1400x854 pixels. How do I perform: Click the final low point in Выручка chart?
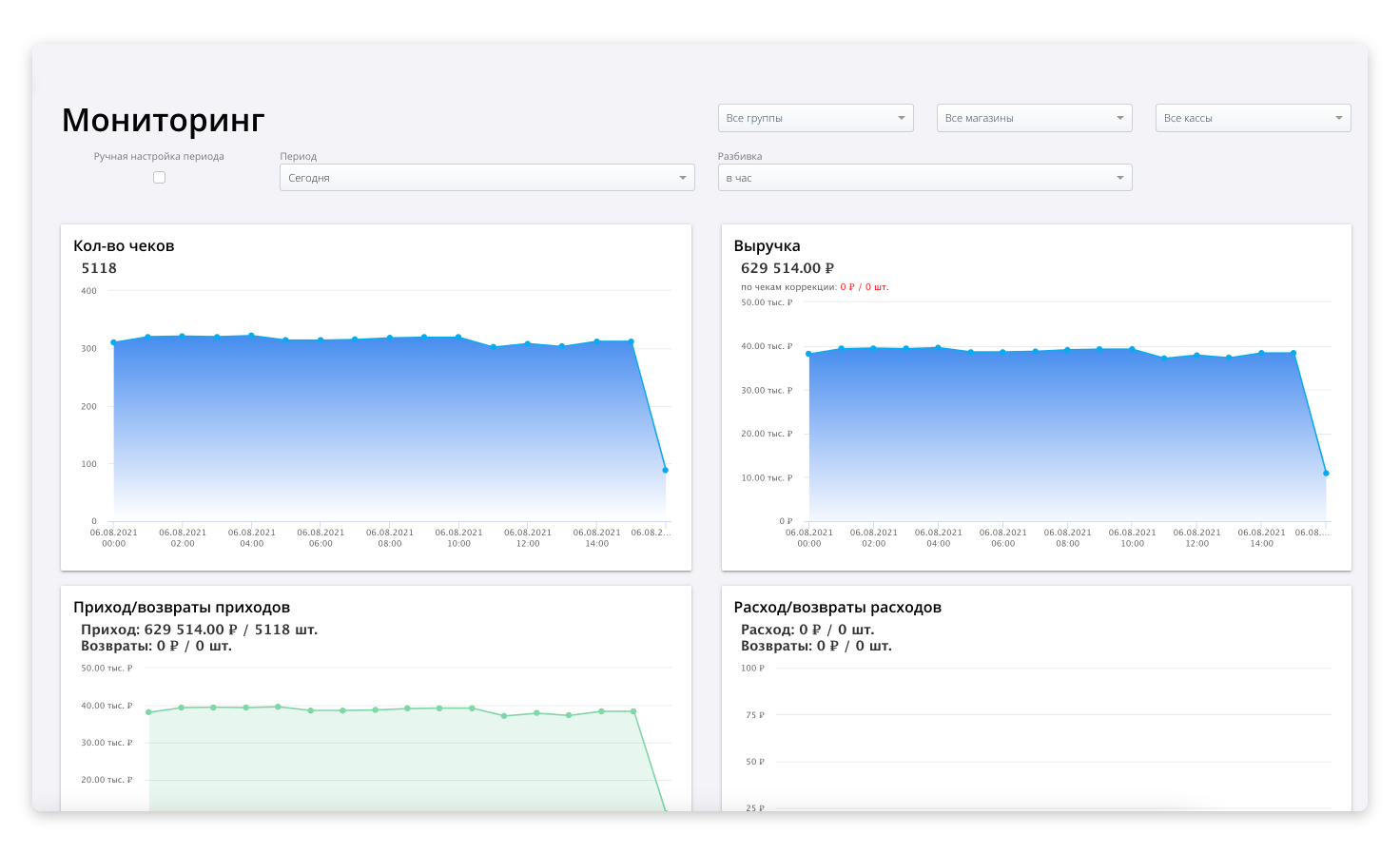click(1326, 473)
